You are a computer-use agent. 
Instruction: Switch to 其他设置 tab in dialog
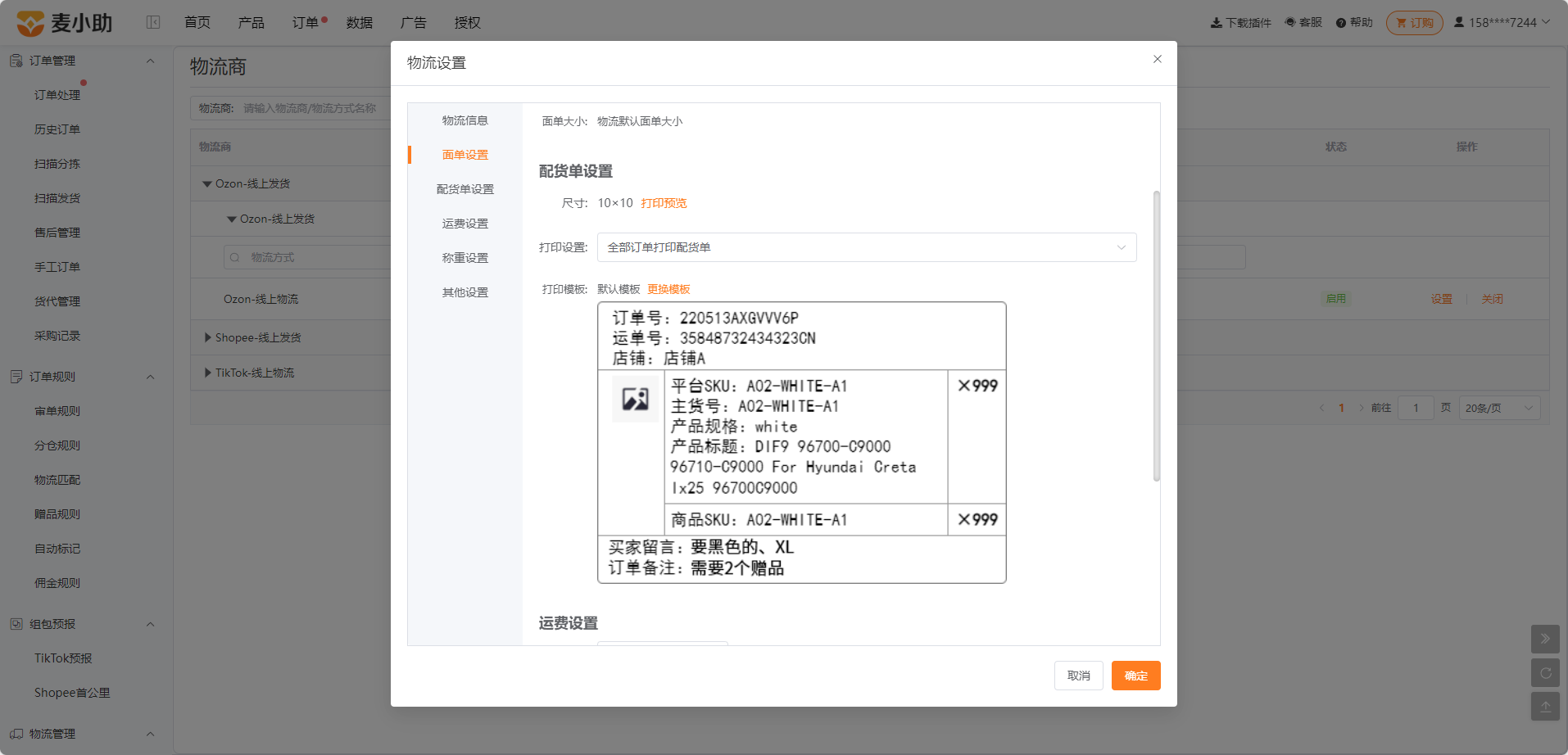(x=465, y=292)
